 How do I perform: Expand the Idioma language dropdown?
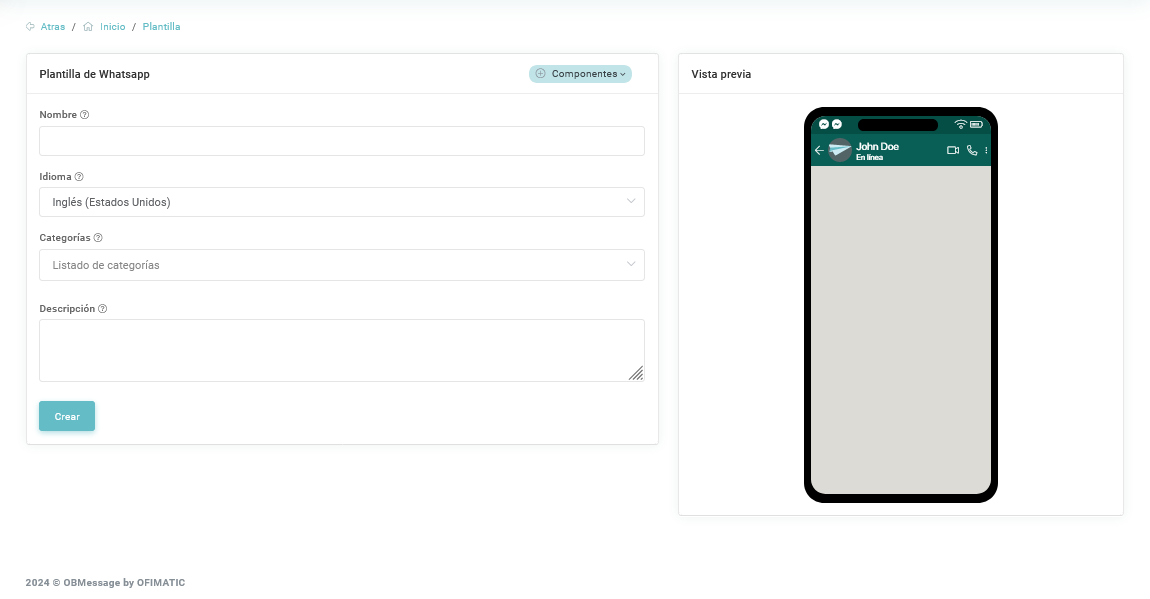click(x=341, y=202)
